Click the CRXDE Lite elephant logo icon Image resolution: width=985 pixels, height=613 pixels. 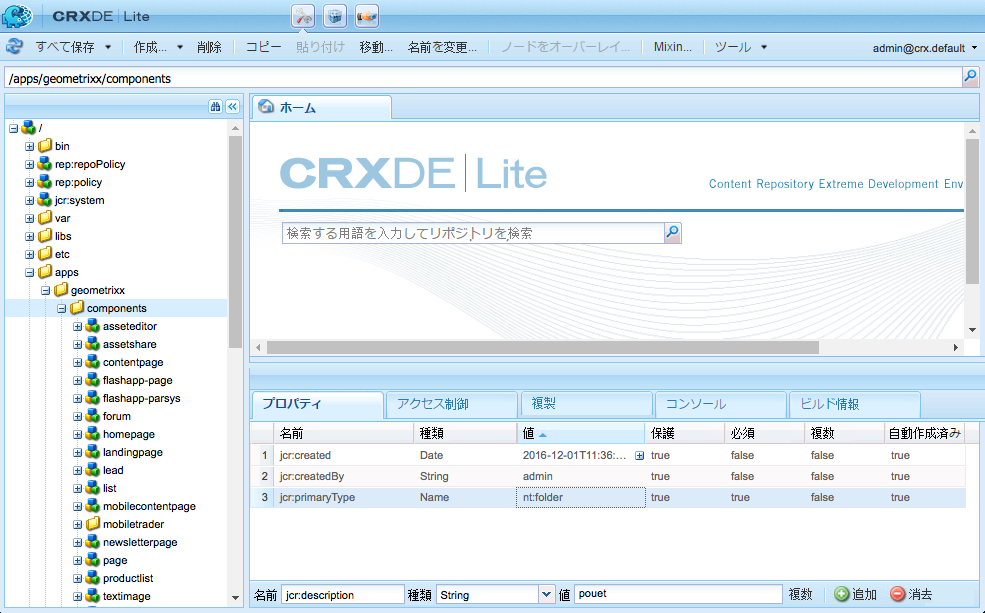(18, 16)
